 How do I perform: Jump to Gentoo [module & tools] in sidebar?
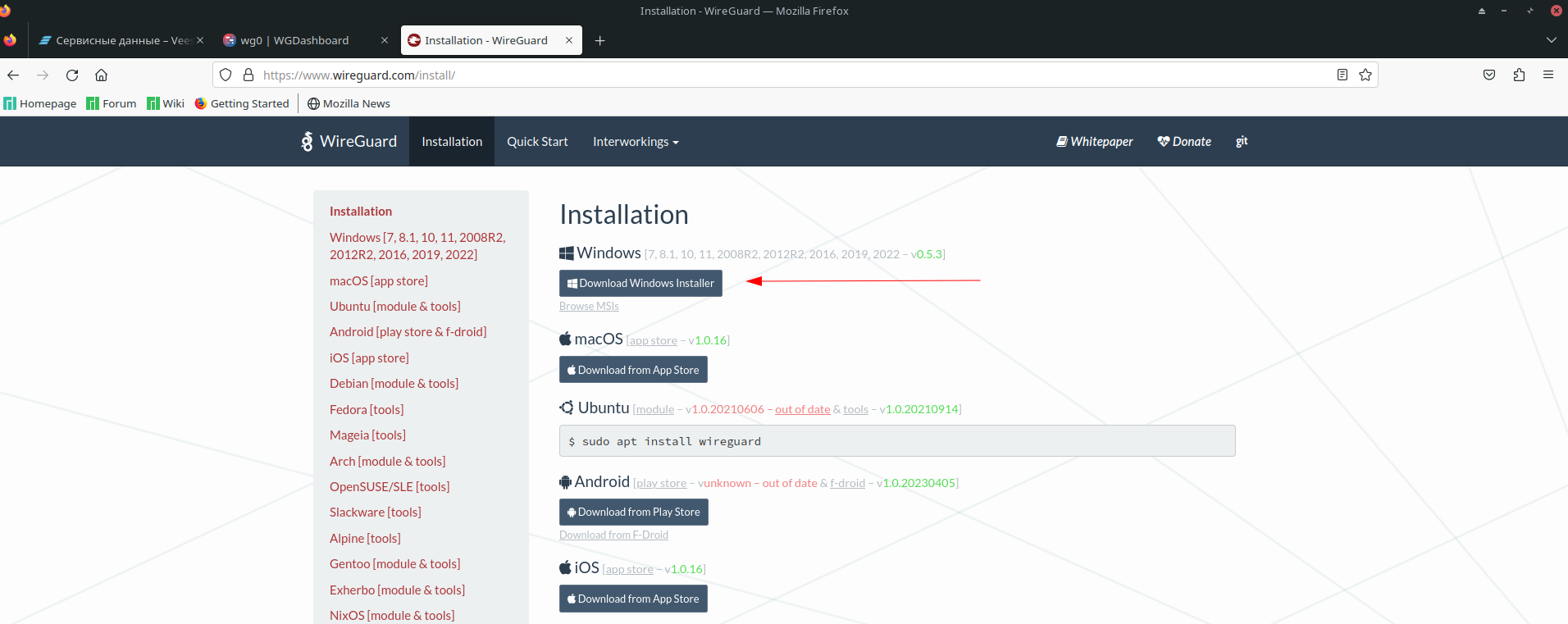[x=395, y=563]
